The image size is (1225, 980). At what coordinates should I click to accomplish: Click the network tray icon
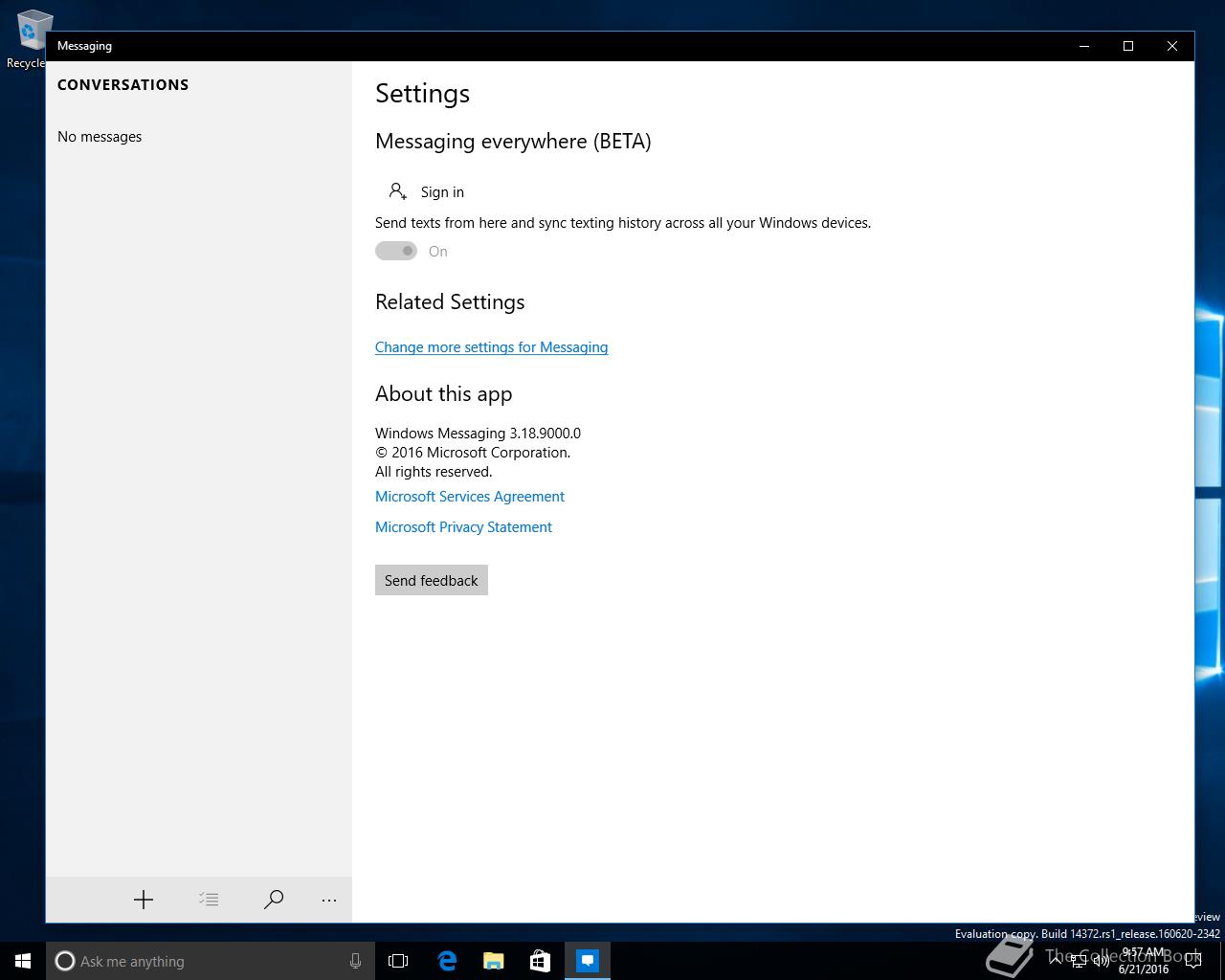point(1079,962)
